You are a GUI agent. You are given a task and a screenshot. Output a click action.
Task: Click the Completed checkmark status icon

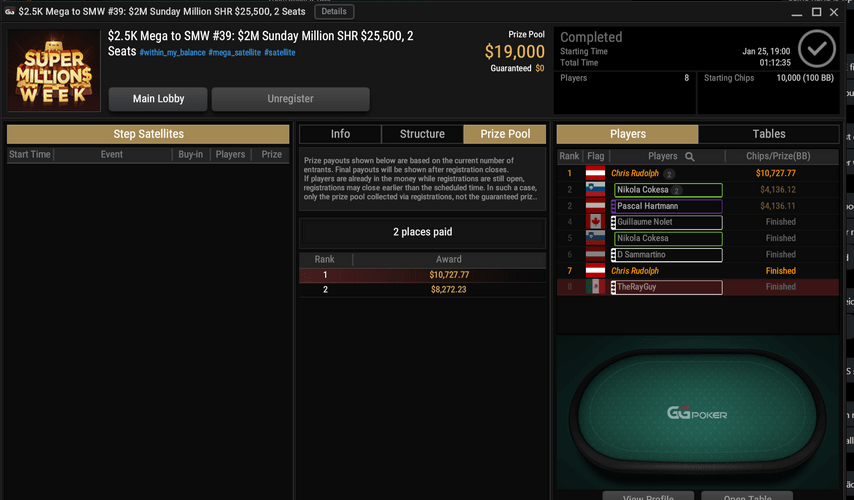(x=816, y=49)
